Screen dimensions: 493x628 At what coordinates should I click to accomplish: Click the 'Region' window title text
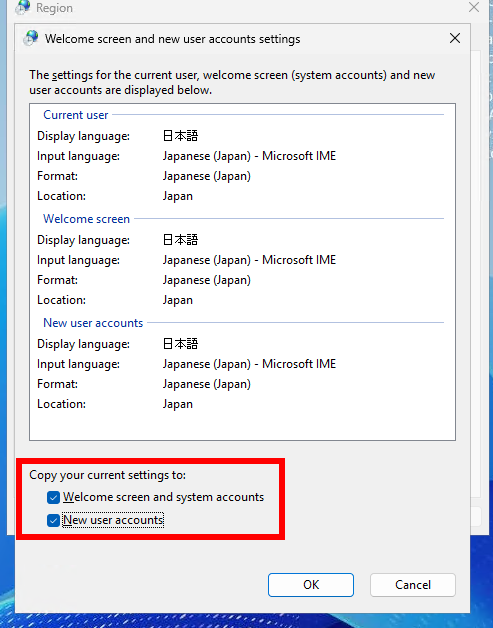54,8
